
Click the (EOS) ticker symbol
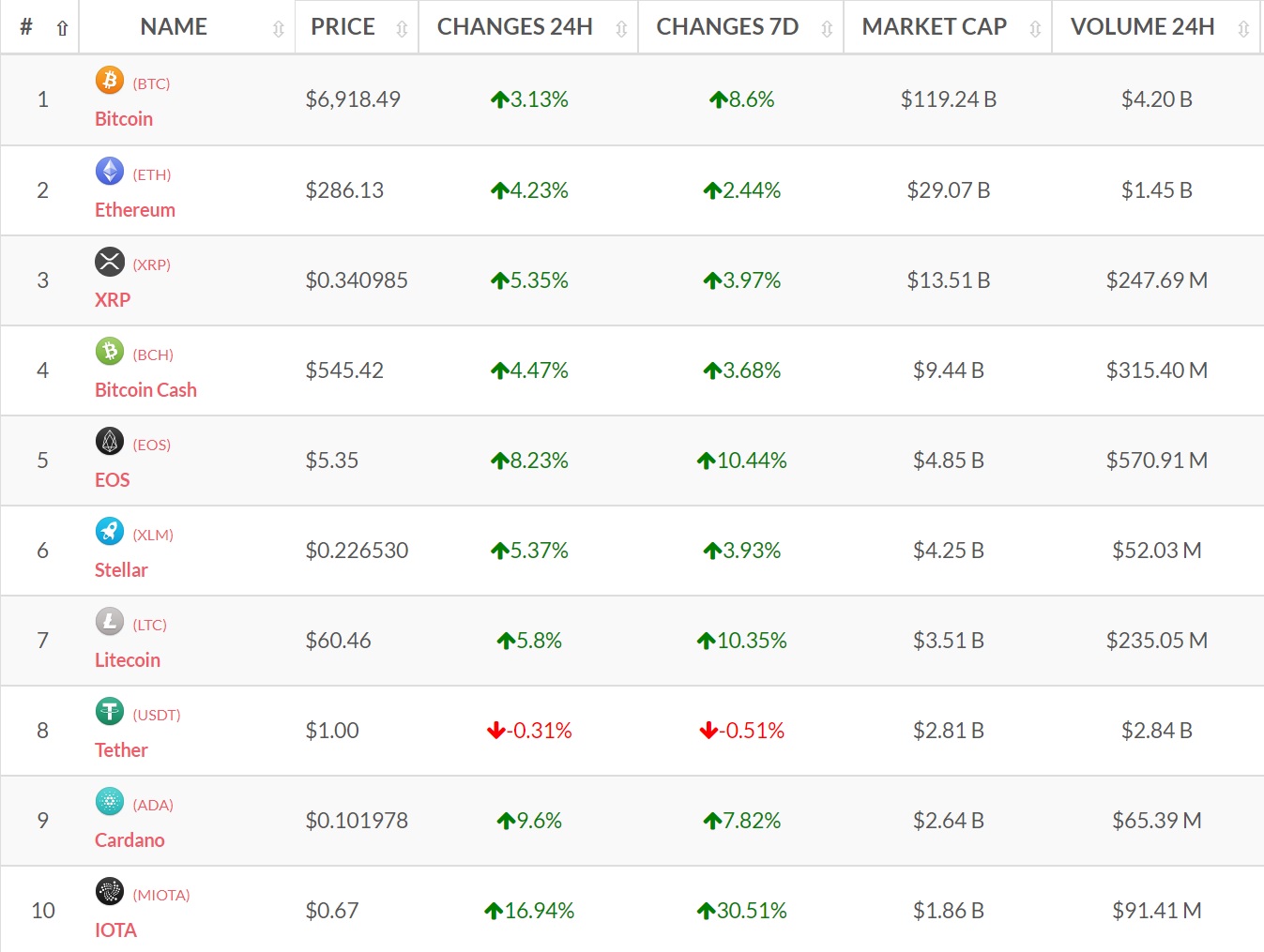[x=152, y=445]
